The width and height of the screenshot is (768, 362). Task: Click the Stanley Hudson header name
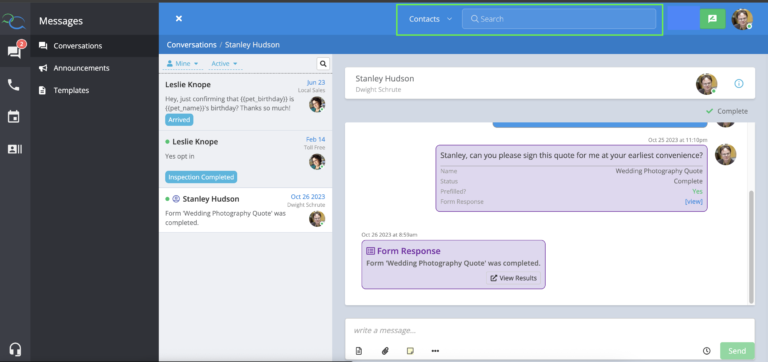click(x=384, y=78)
